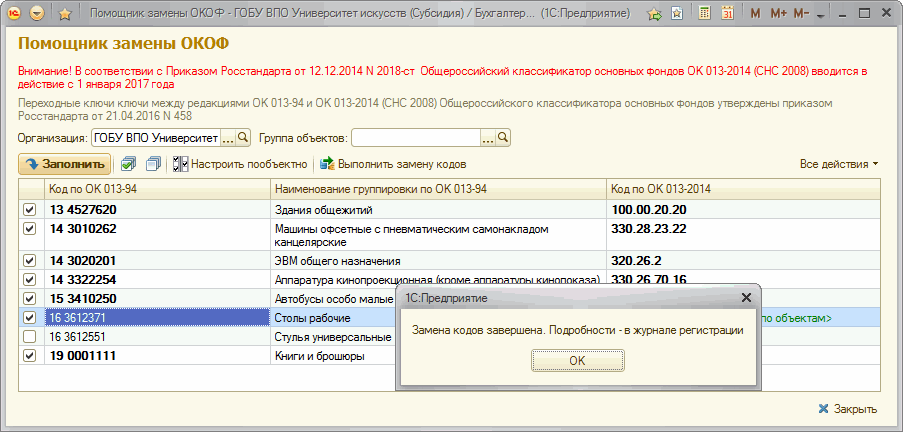Viewport: 903px width, 432px height.
Task: Open the calendar icon in title bar
Action: click(x=727, y=14)
